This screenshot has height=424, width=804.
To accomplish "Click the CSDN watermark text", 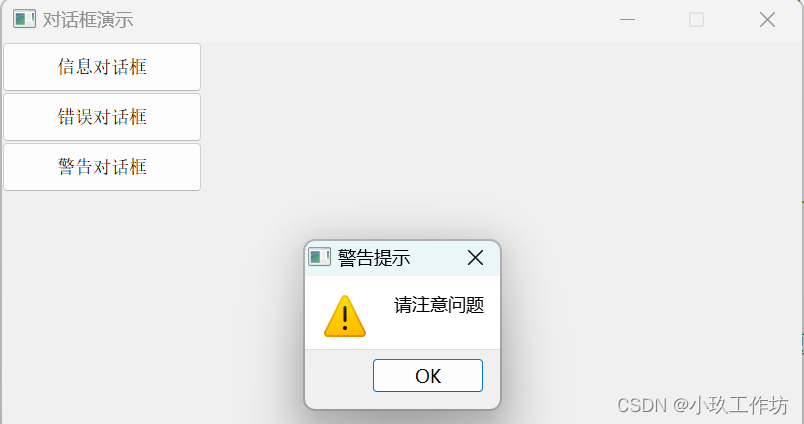I will pyautogui.click(x=641, y=406).
